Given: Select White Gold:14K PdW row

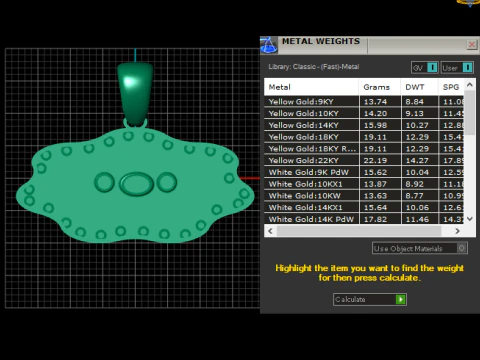Looking at the screenshot, I should 364,219.
